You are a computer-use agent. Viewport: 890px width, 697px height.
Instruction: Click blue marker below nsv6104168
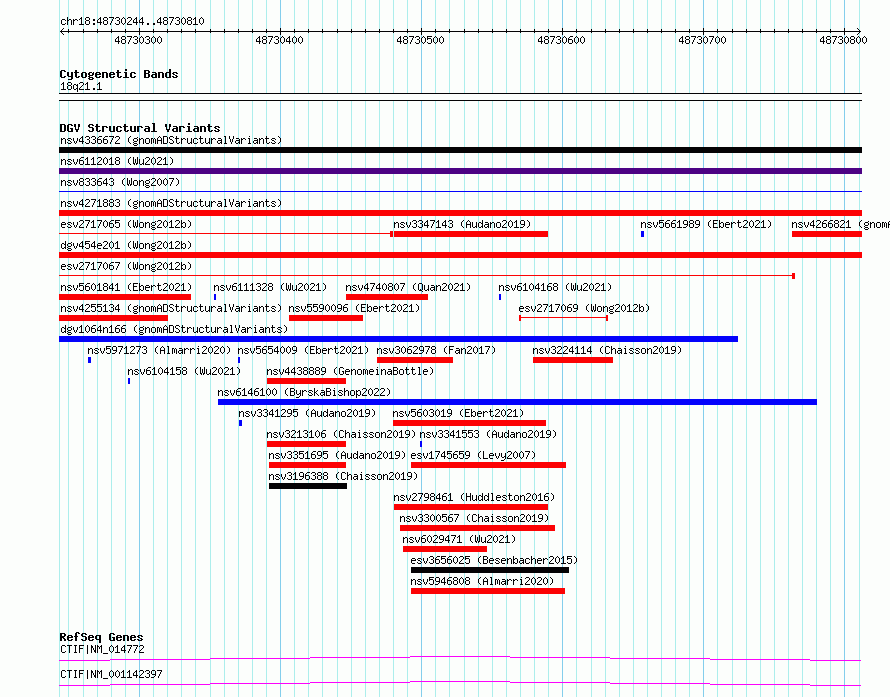pos(500,297)
